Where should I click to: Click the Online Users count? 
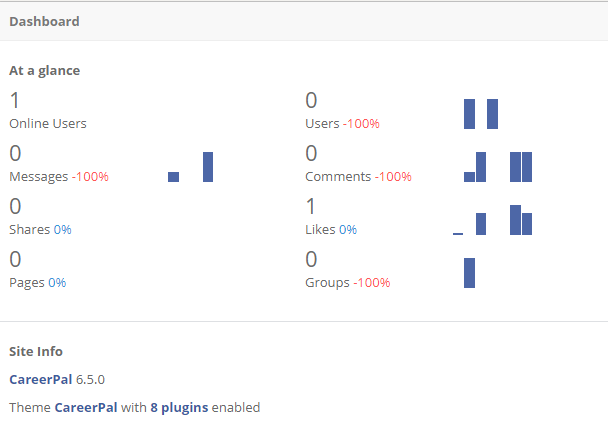[15, 100]
